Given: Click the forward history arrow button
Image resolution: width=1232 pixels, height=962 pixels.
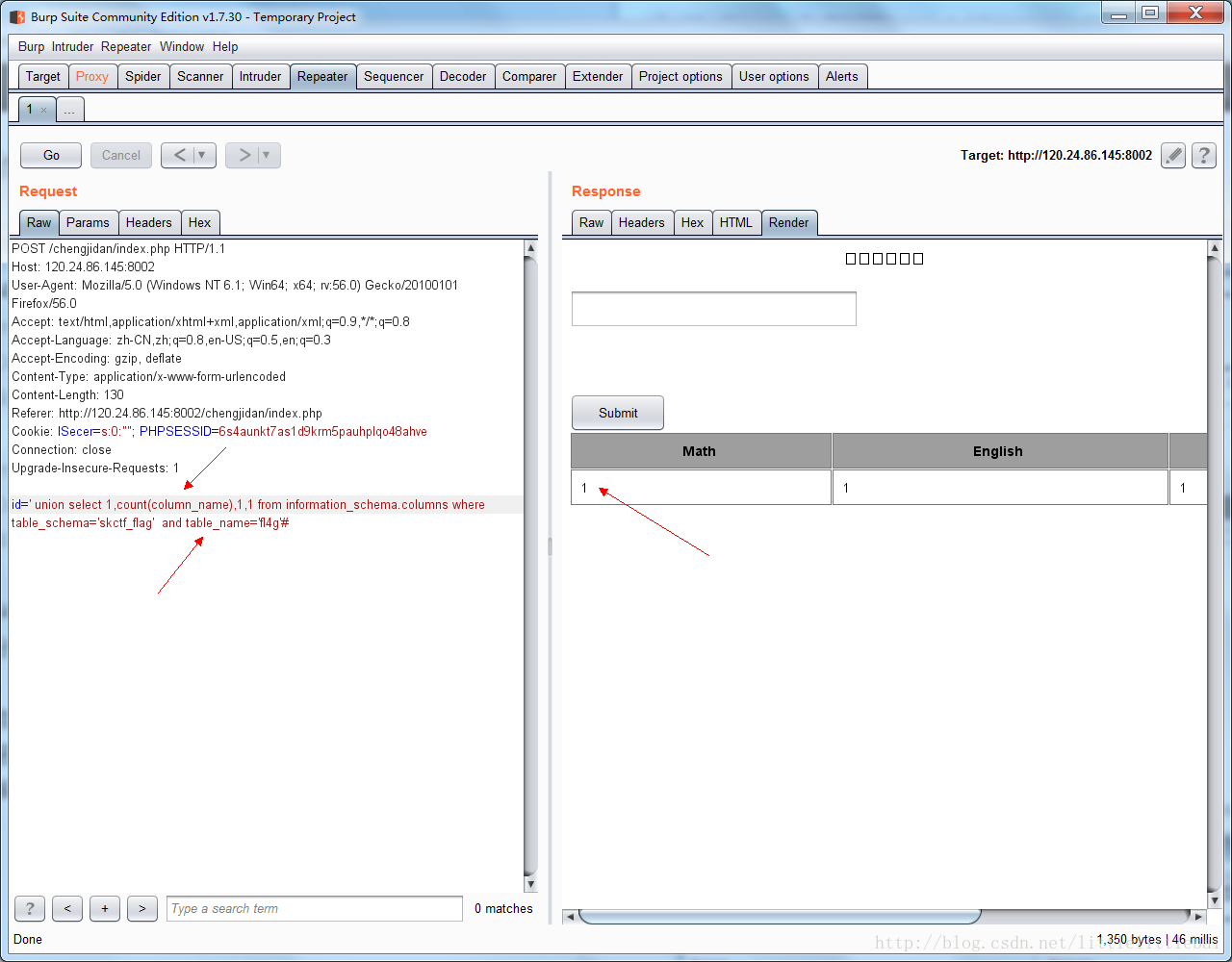Looking at the screenshot, I should tap(244, 155).
